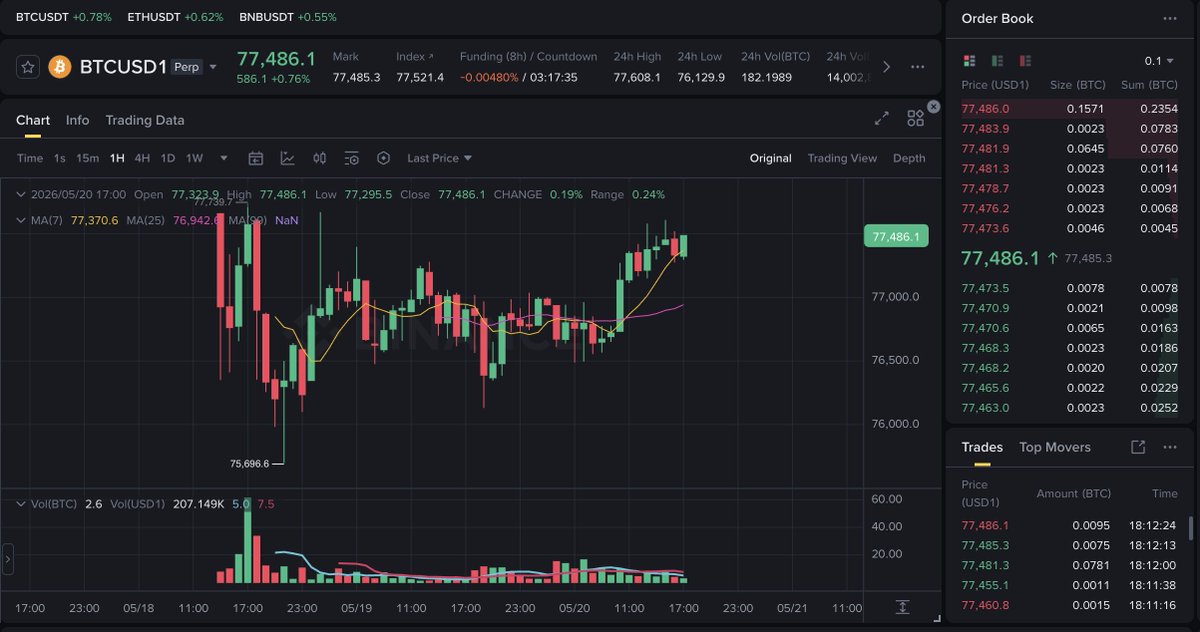Click the green 77,486.1 price axis label
Viewport: 1200px width, 632px height.
897,237
